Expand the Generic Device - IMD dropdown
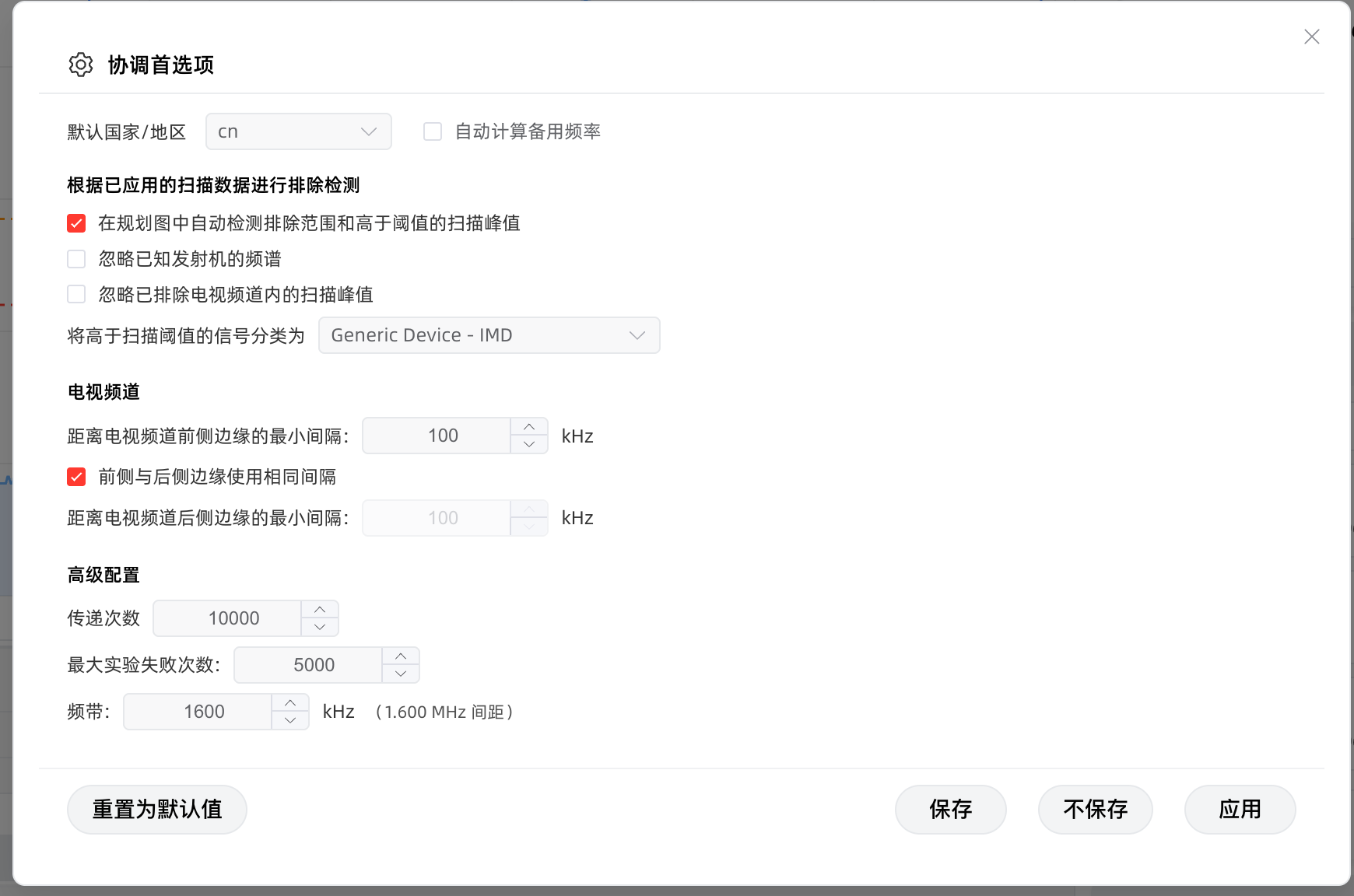The width and height of the screenshot is (1354, 896). coord(489,335)
